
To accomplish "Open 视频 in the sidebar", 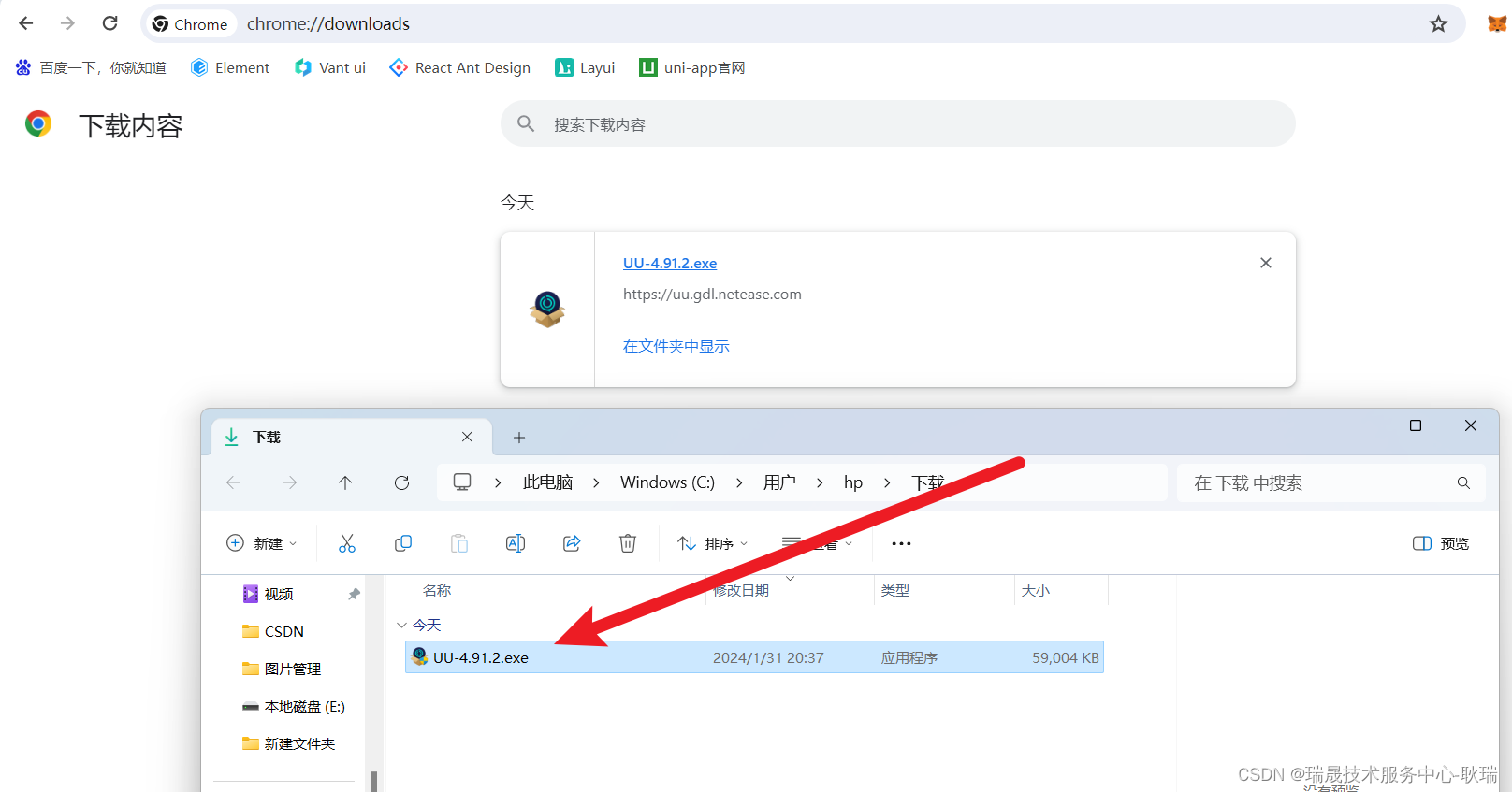I will [x=279, y=594].
